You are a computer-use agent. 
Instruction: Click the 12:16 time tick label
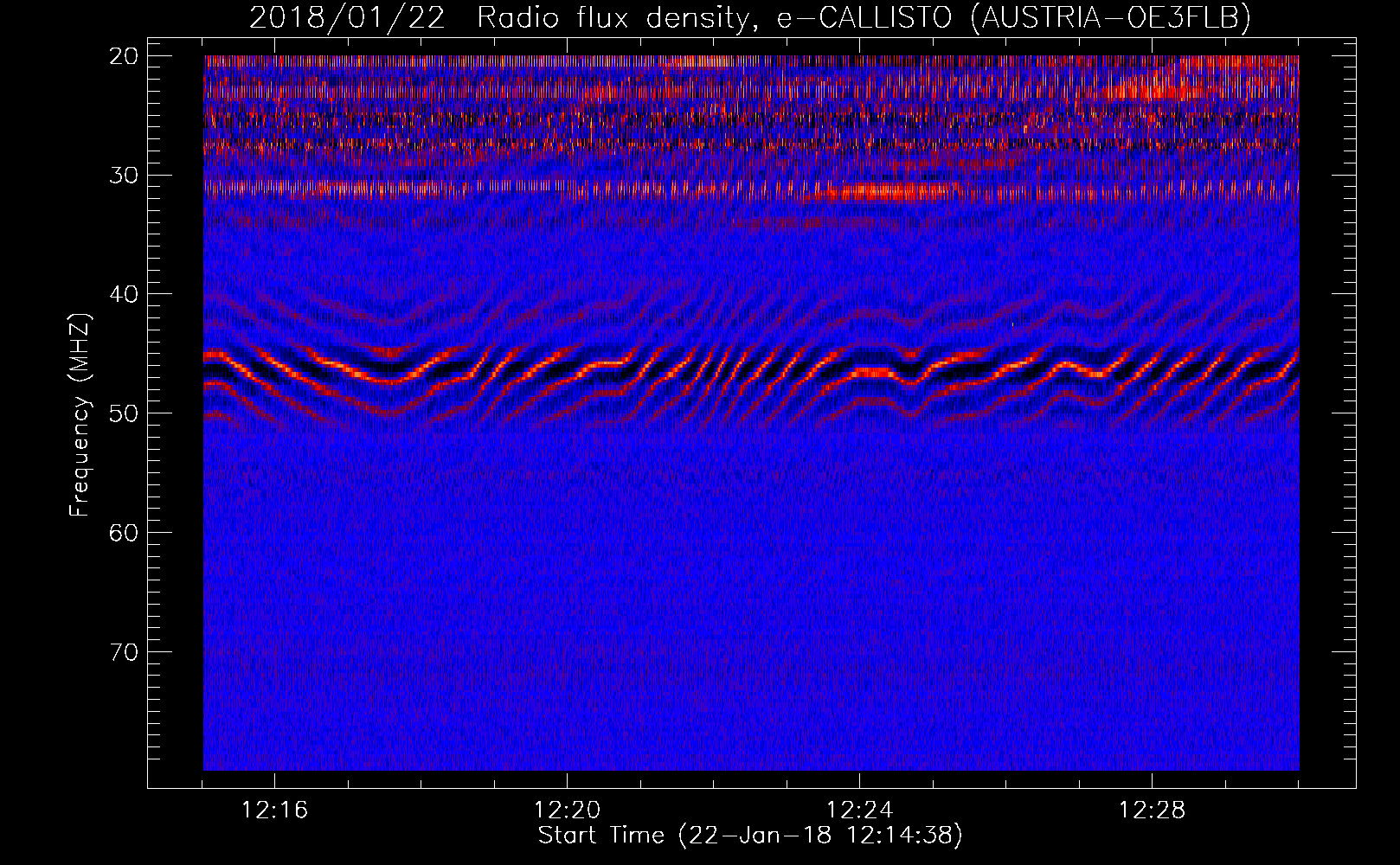tap(275, 811)
